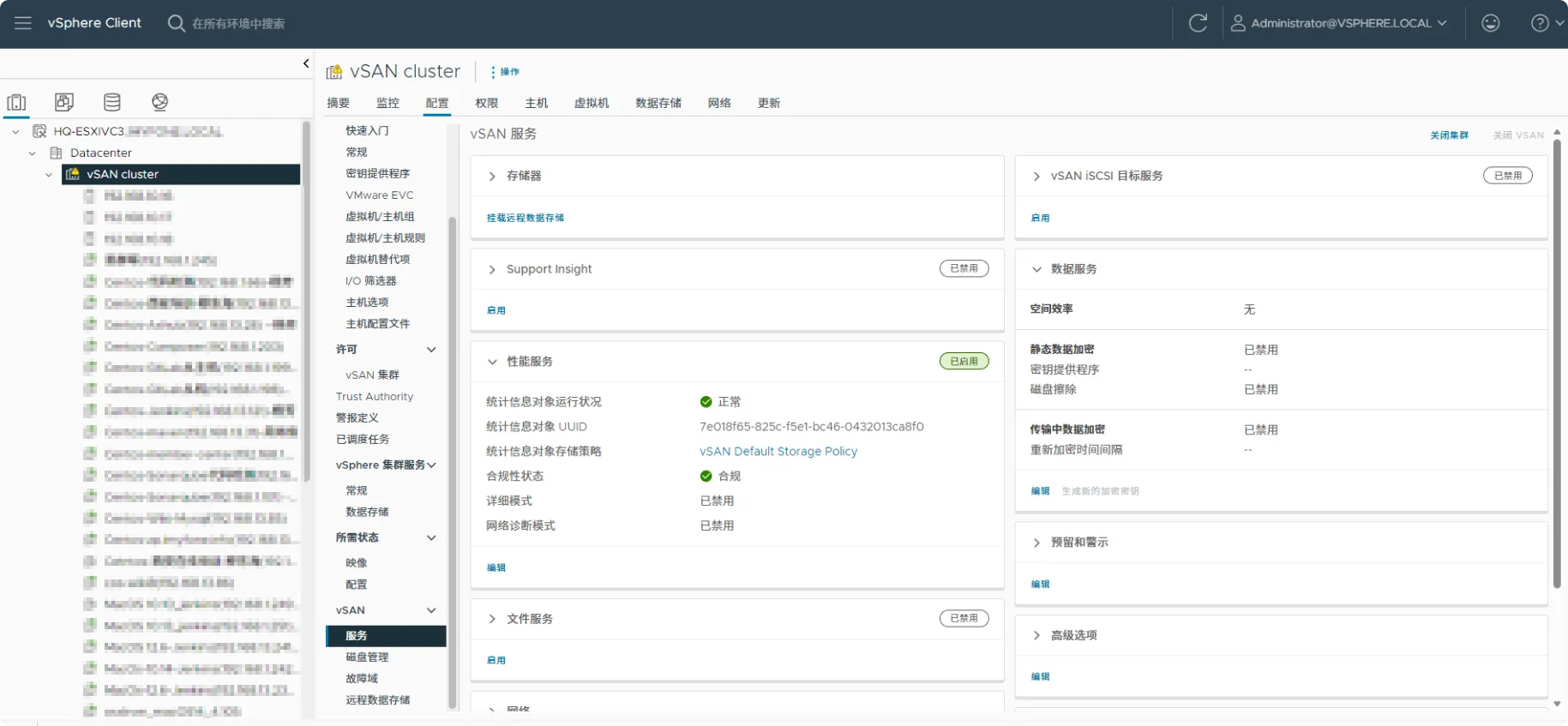Viewport: 1568px width, 726px height.
Task: Collapse the 数据服务 card
Action: 1036,269
